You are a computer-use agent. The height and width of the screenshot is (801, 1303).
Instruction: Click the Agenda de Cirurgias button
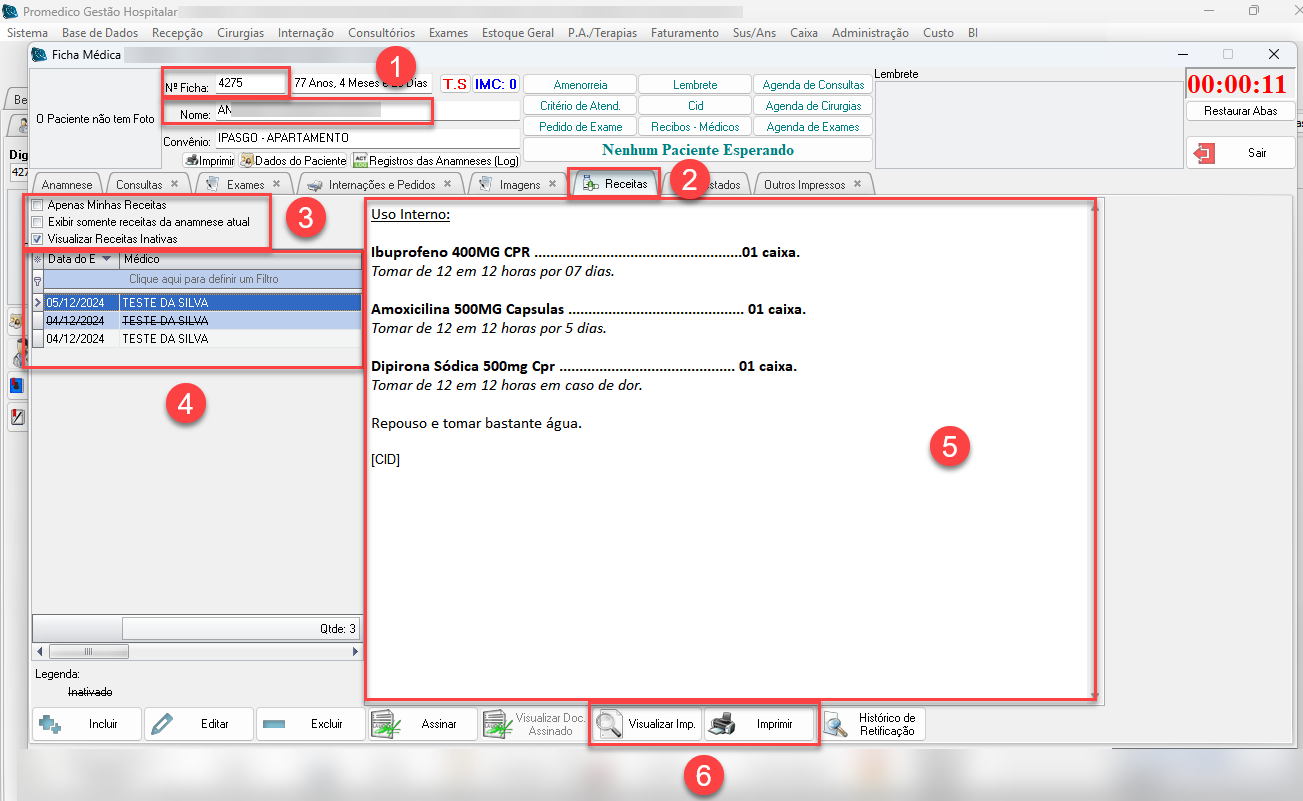(812, 106)
